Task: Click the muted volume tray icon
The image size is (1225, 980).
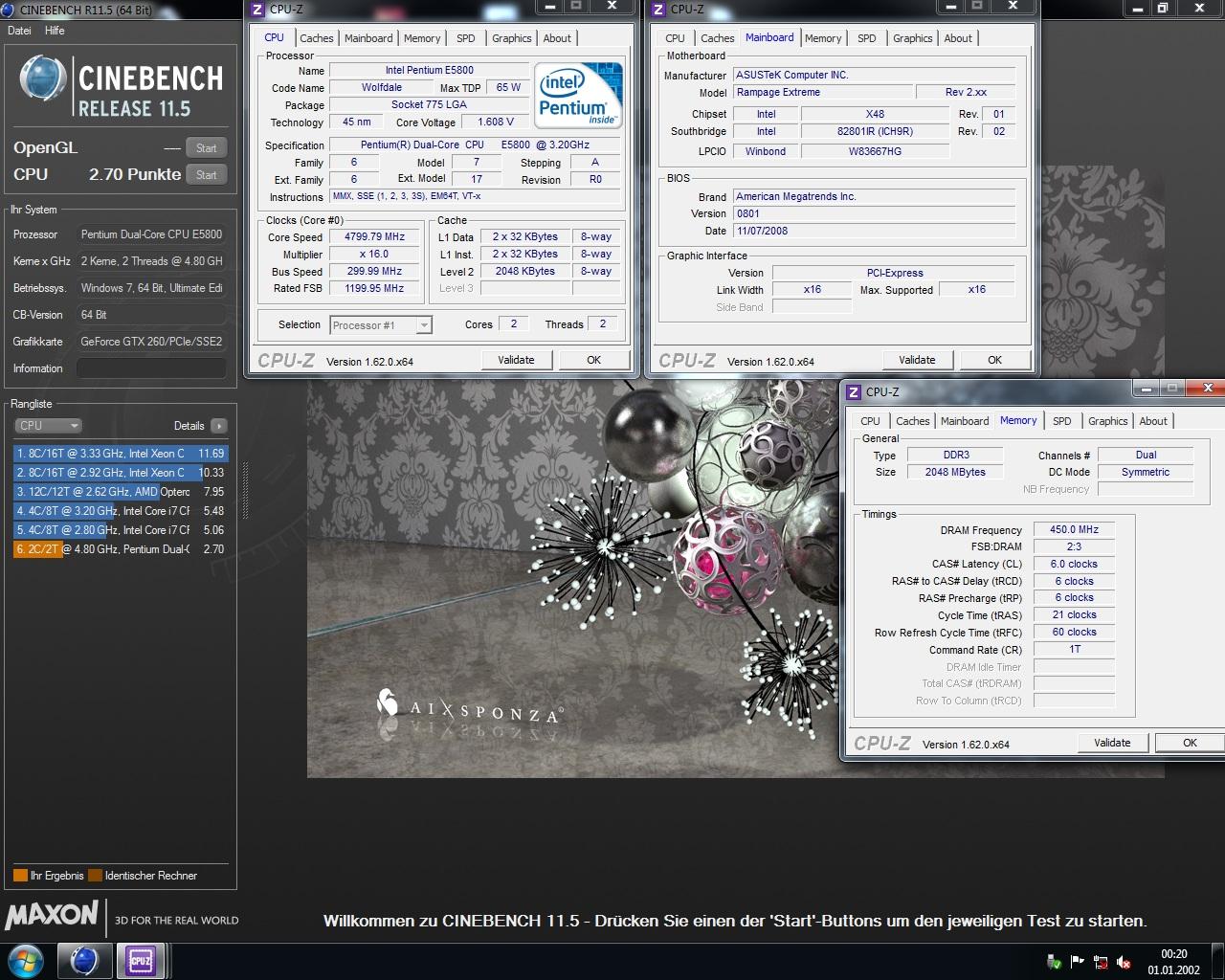Action: pos(1124,962)
